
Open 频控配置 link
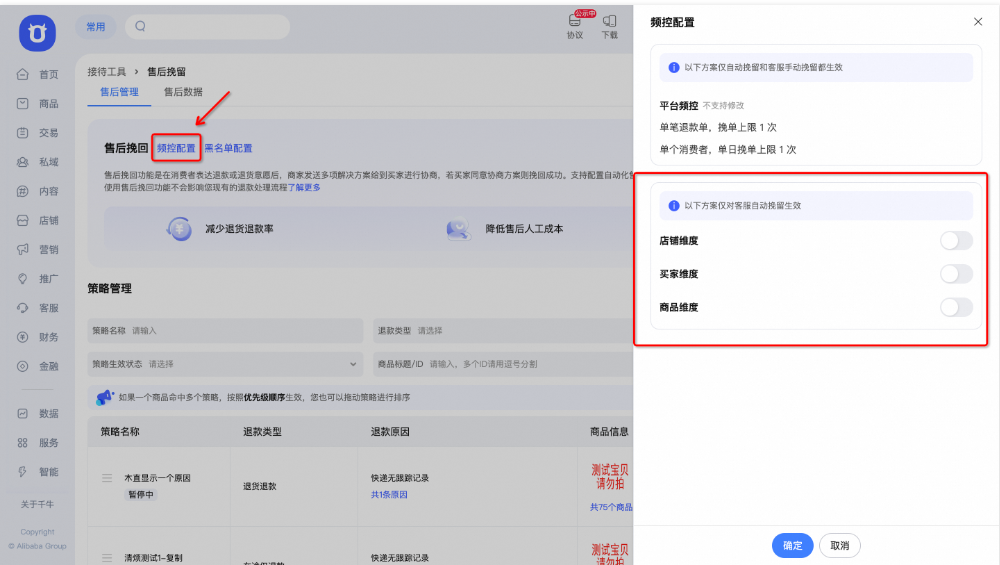176,148
